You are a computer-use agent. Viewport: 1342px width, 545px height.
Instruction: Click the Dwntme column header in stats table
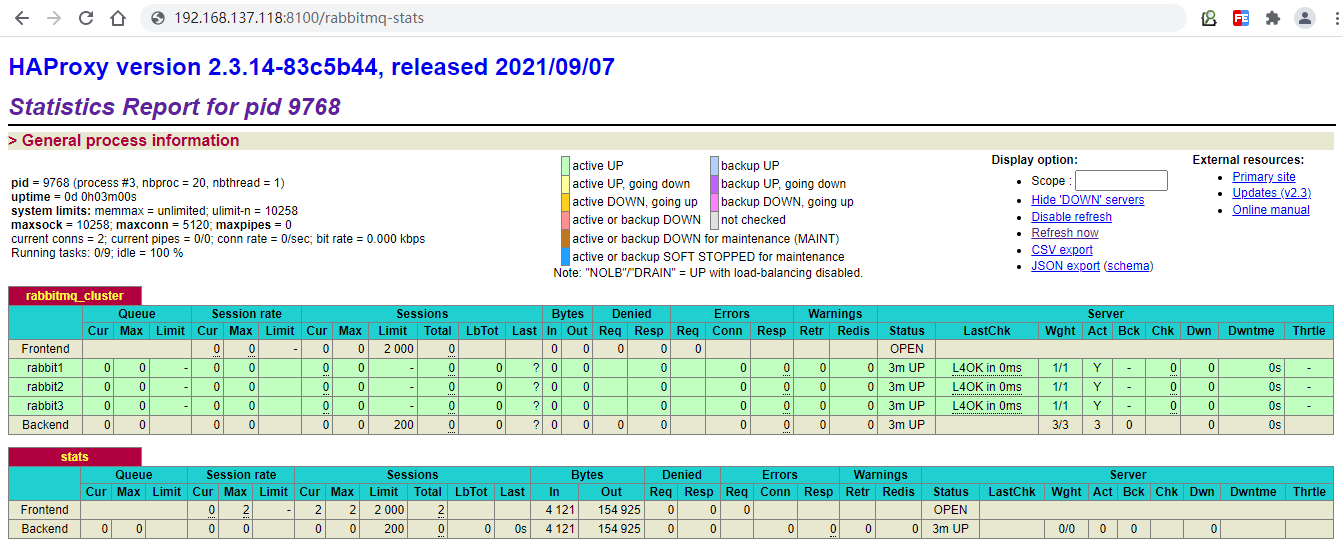(x=1251, y=492)
